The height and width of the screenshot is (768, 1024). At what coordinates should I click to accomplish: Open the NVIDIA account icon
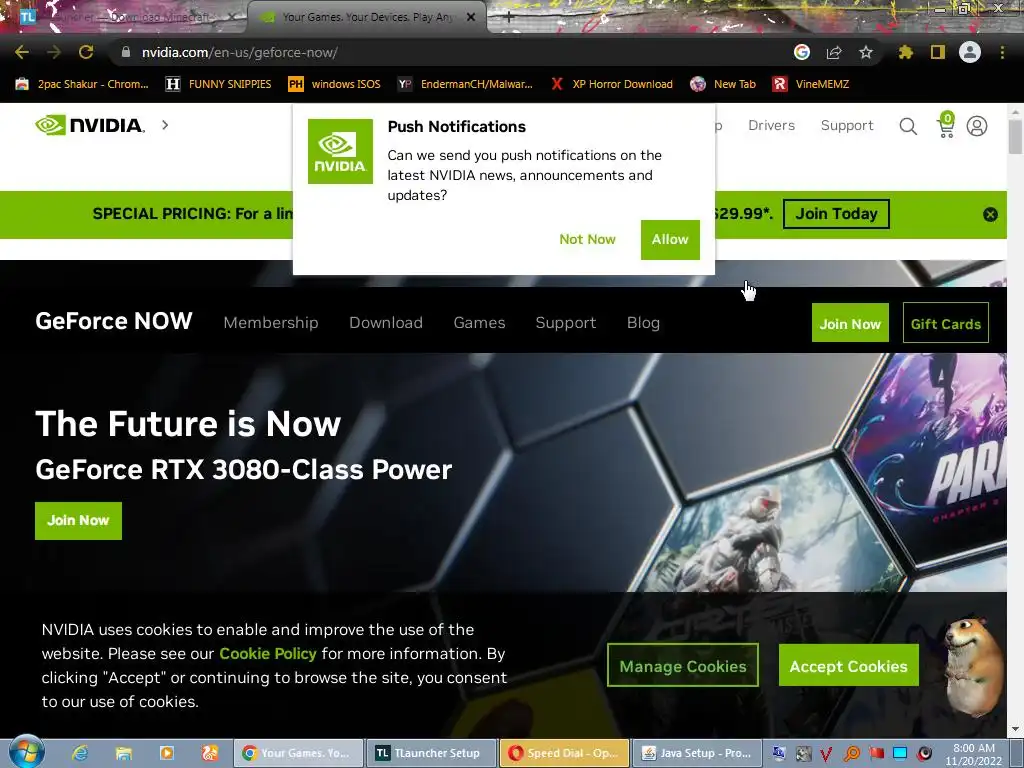pyautogui.click(x=977, y=126)
